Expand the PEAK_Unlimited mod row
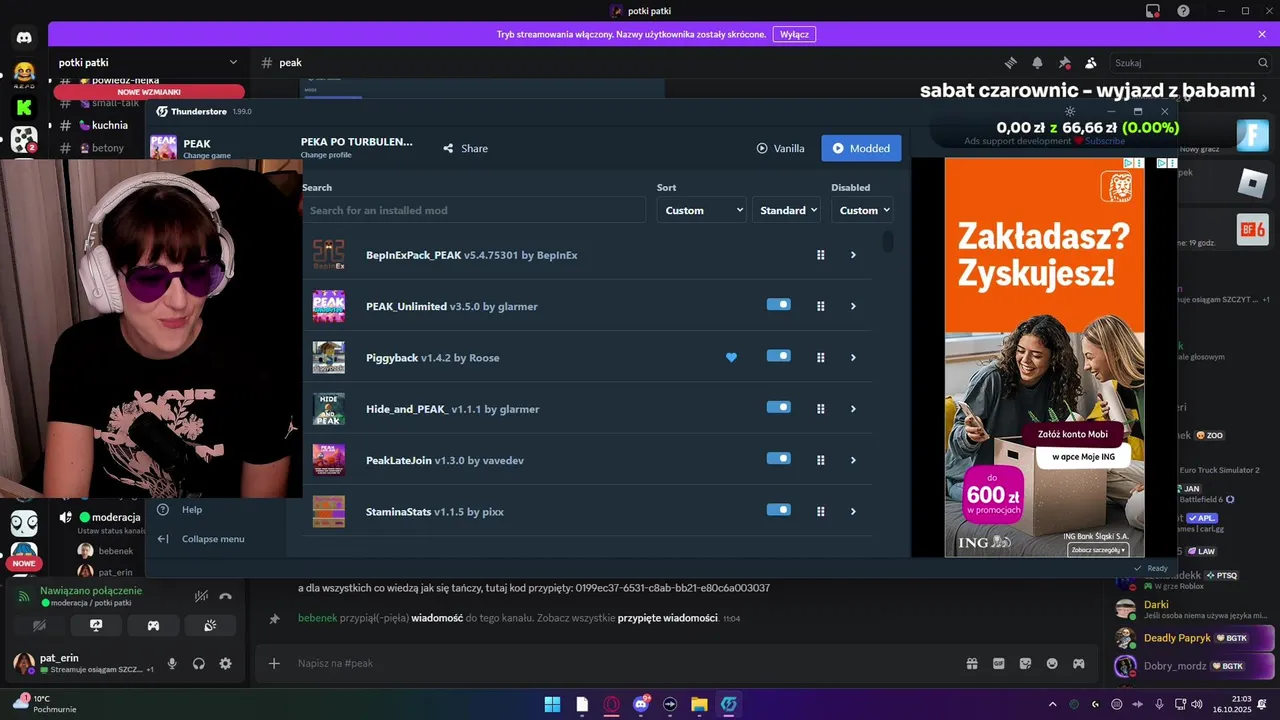This screenshot has height=720, width=1280. (853, 306)
